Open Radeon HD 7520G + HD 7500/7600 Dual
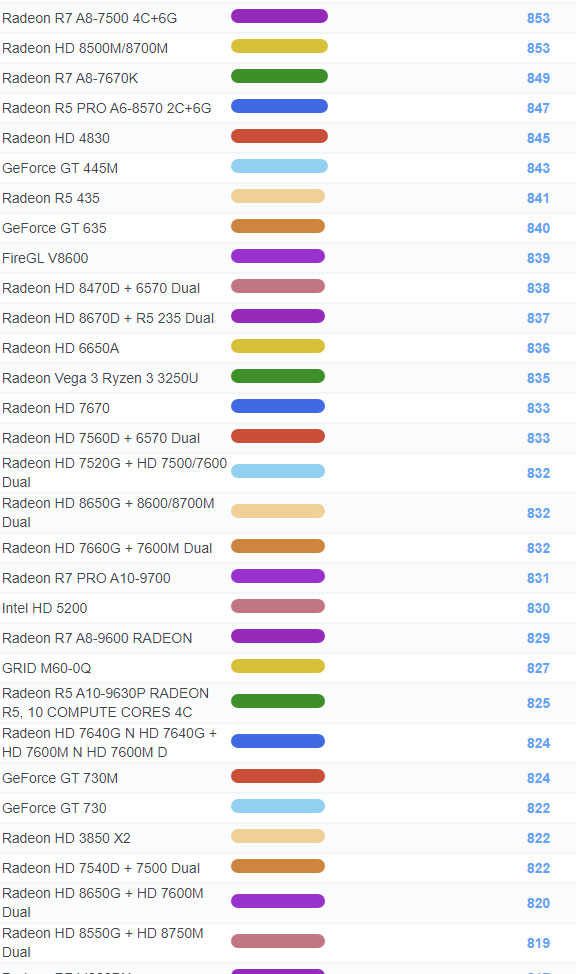576x974 pixels. point(114,473)
